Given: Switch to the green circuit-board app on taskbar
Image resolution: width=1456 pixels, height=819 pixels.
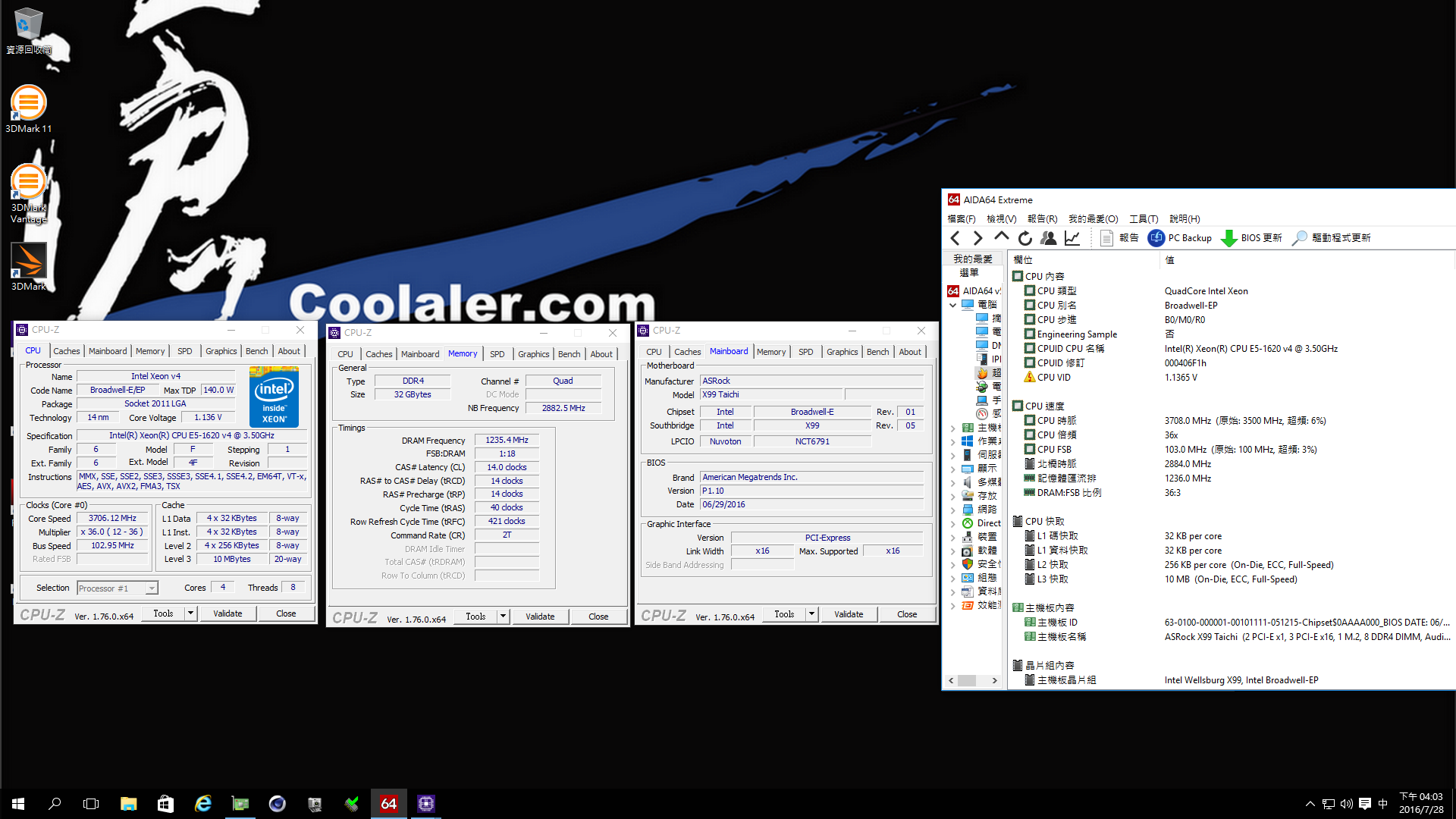Looking at the screenshot, I should 240,804.
